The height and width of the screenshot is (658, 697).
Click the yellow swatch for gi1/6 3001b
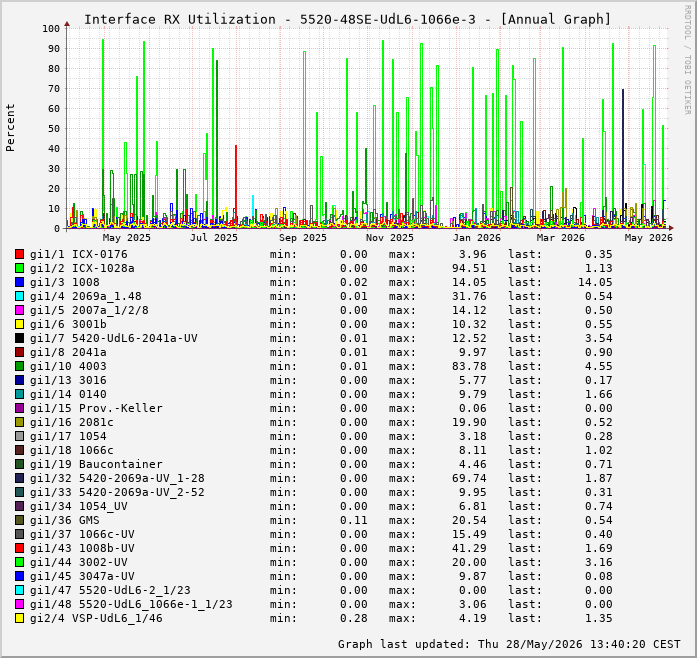tap(19, 324)
